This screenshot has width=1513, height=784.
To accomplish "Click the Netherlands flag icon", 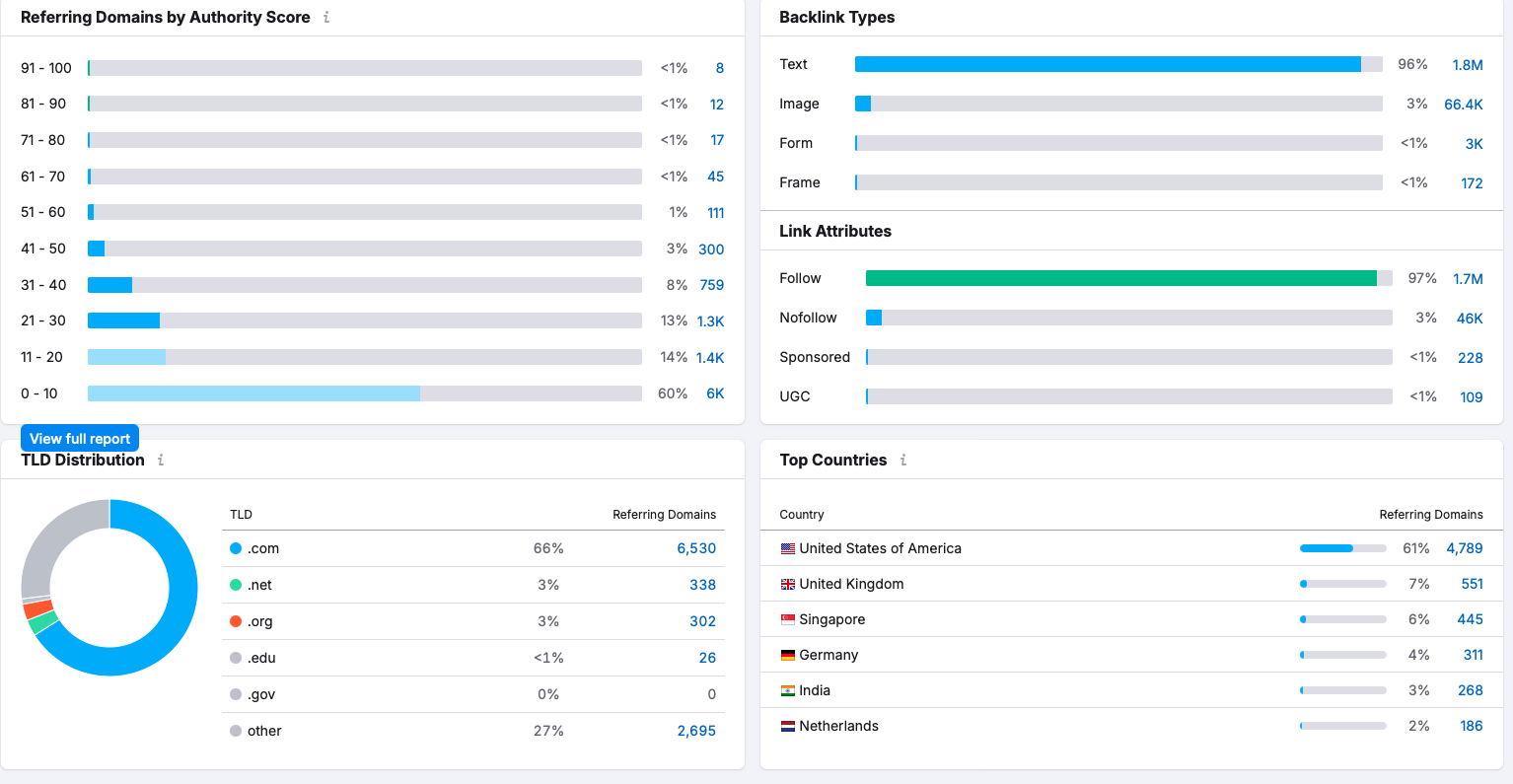I will 786,725.
